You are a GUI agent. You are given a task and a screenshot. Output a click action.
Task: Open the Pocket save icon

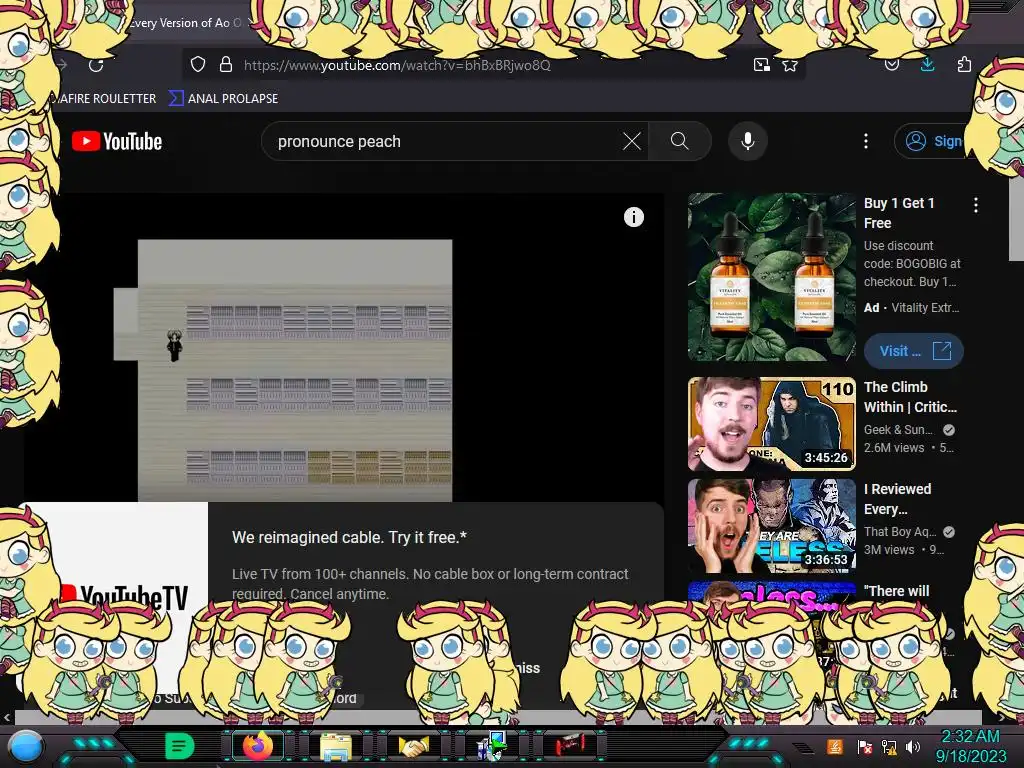(x=891, y=65)
